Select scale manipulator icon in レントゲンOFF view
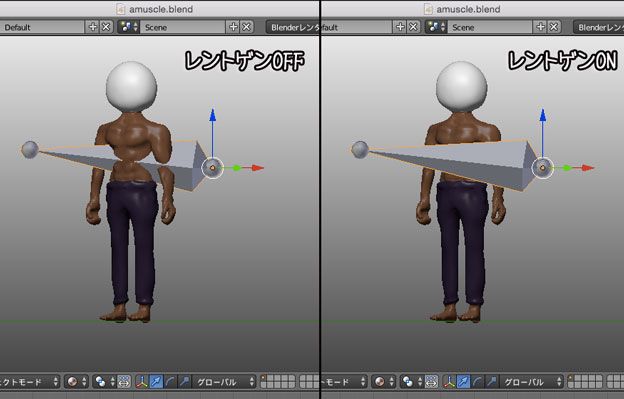This screenshot has height=399, width=624. pos(184,382)
